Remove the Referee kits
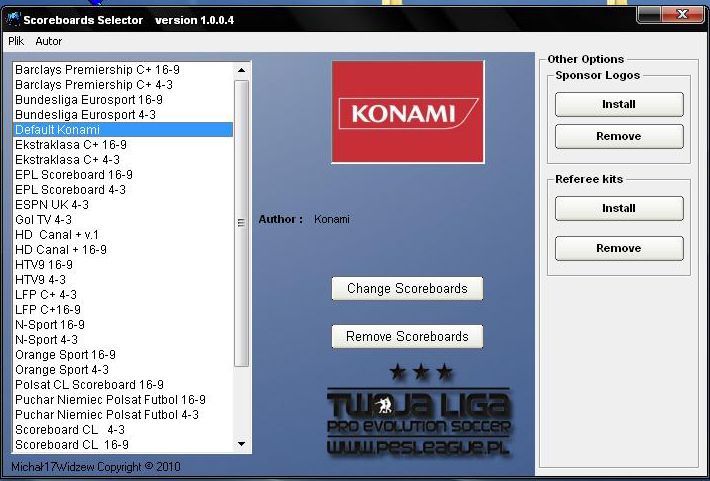710x481 pixels. (619, 248)
